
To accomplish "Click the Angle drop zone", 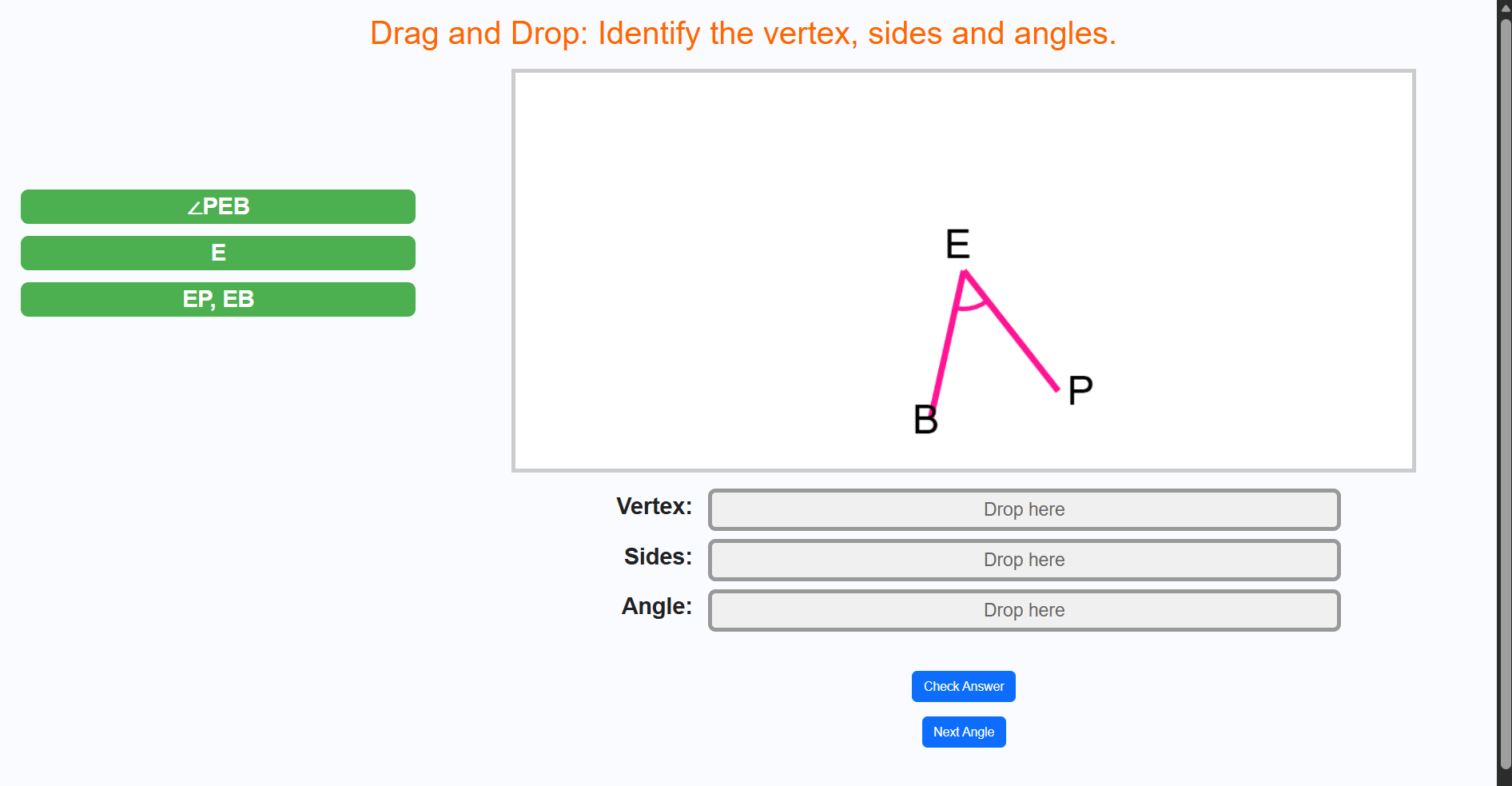I will 1024,610.
